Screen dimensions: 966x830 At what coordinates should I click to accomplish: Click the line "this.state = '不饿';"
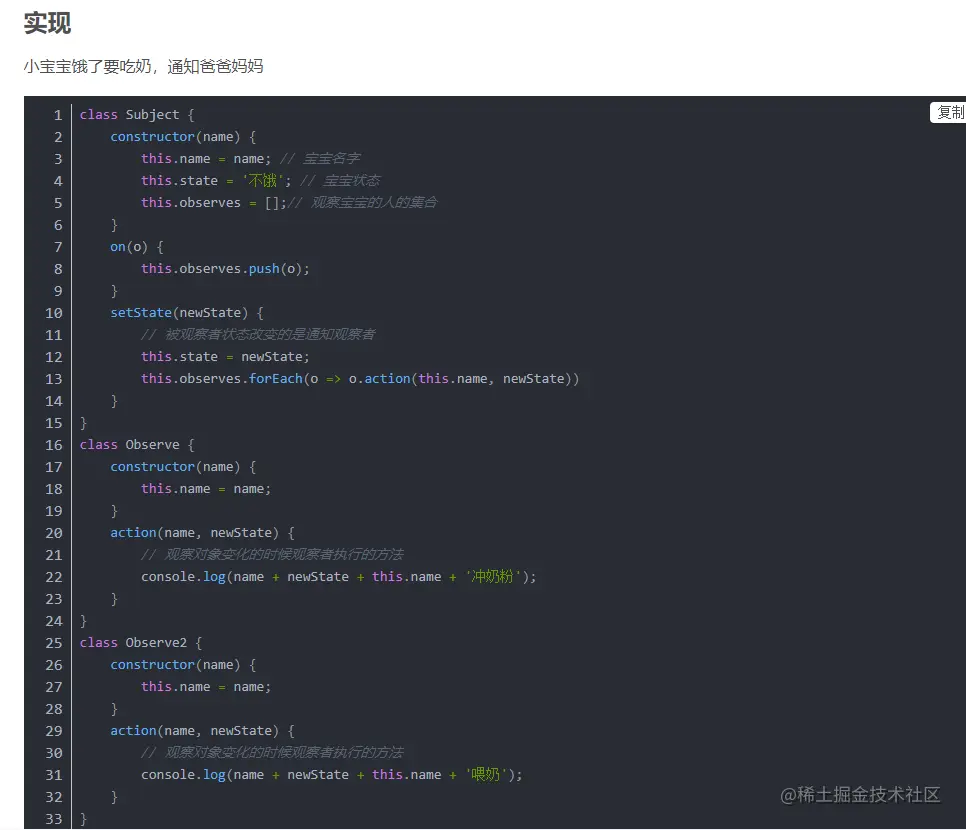tap(216, 181)
